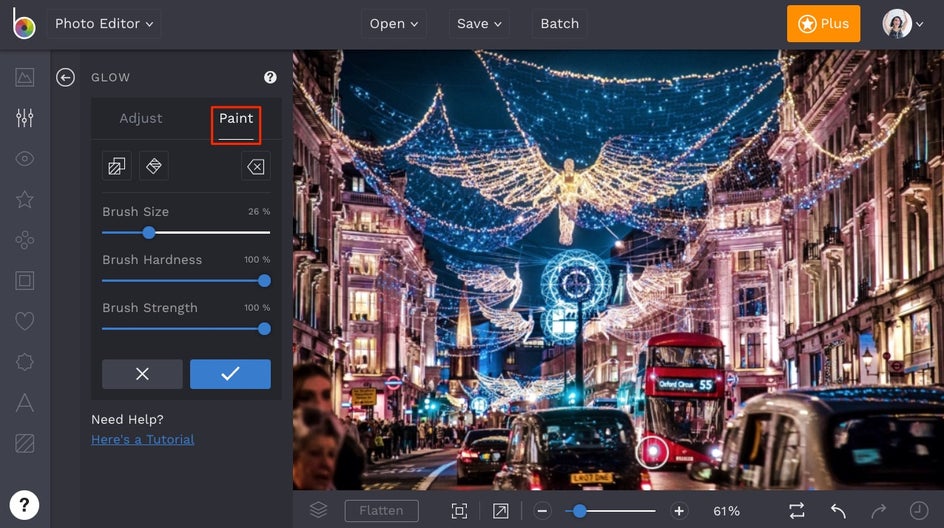
Task: Open the history clock icon
Action: [919, 511]
